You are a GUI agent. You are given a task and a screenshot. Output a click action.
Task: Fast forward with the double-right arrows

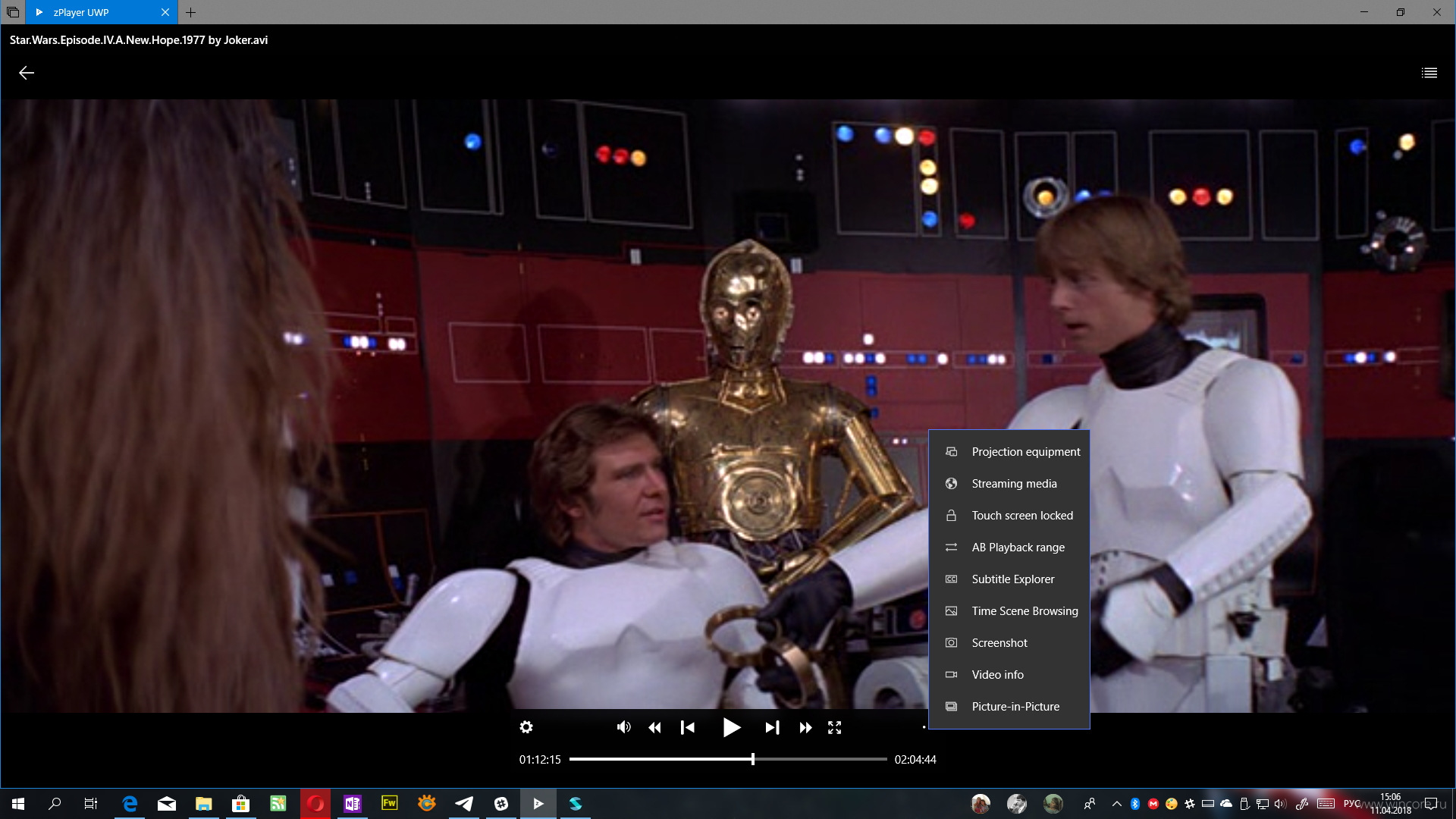tap(805, 728)
